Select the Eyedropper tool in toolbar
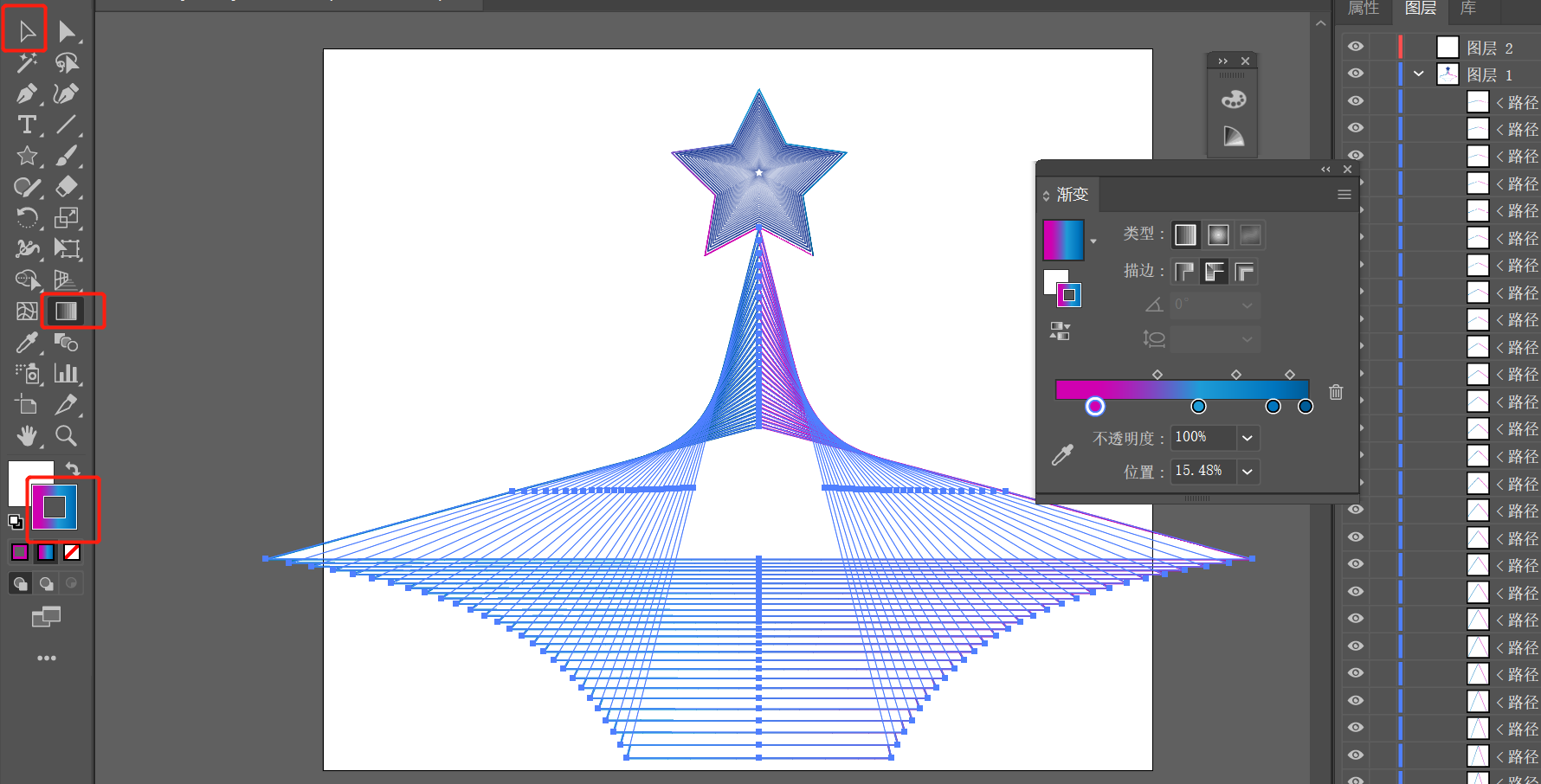 tap(27, 343)
